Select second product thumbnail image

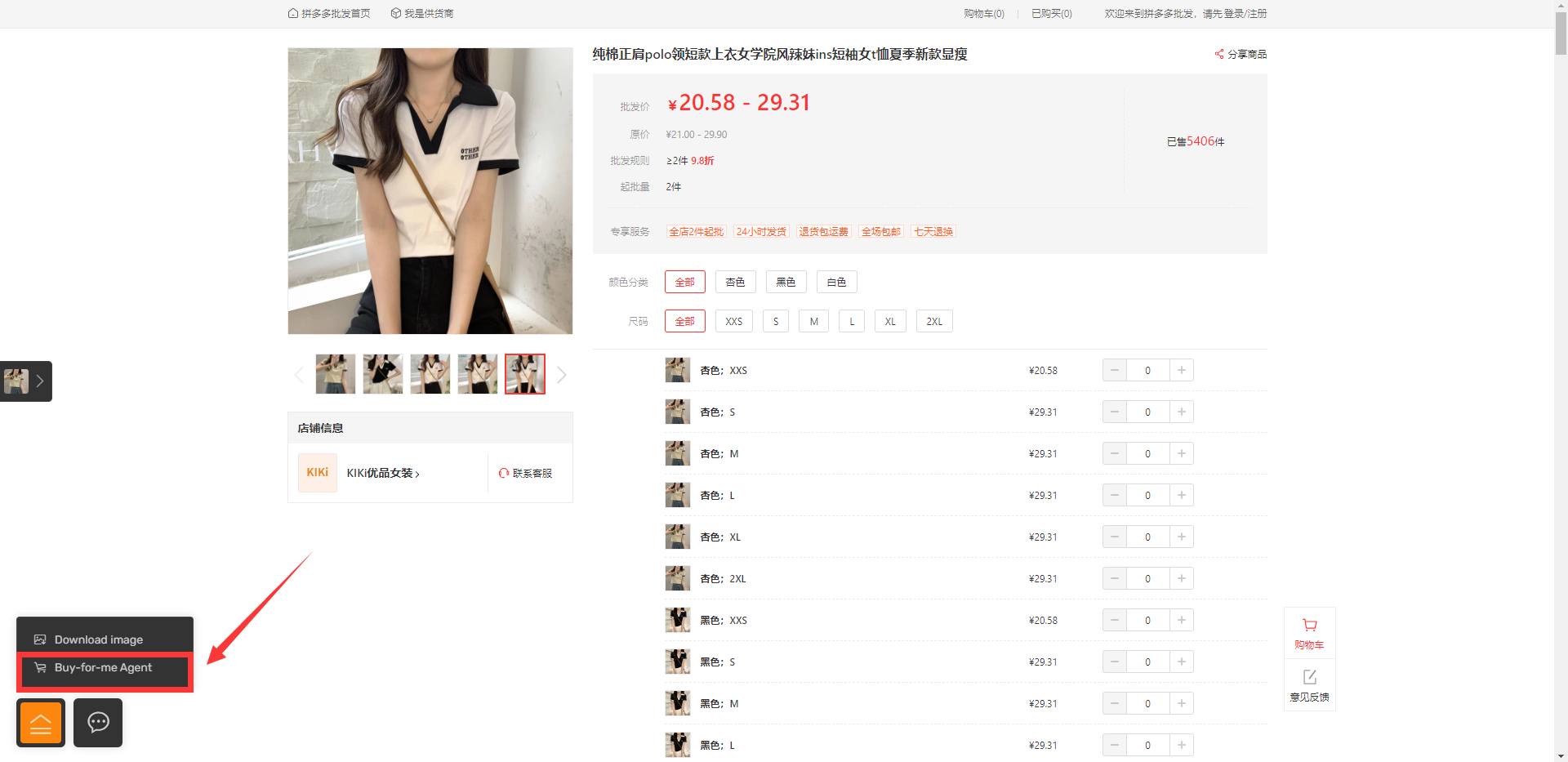pyautogui.click(x=383, y=374)
